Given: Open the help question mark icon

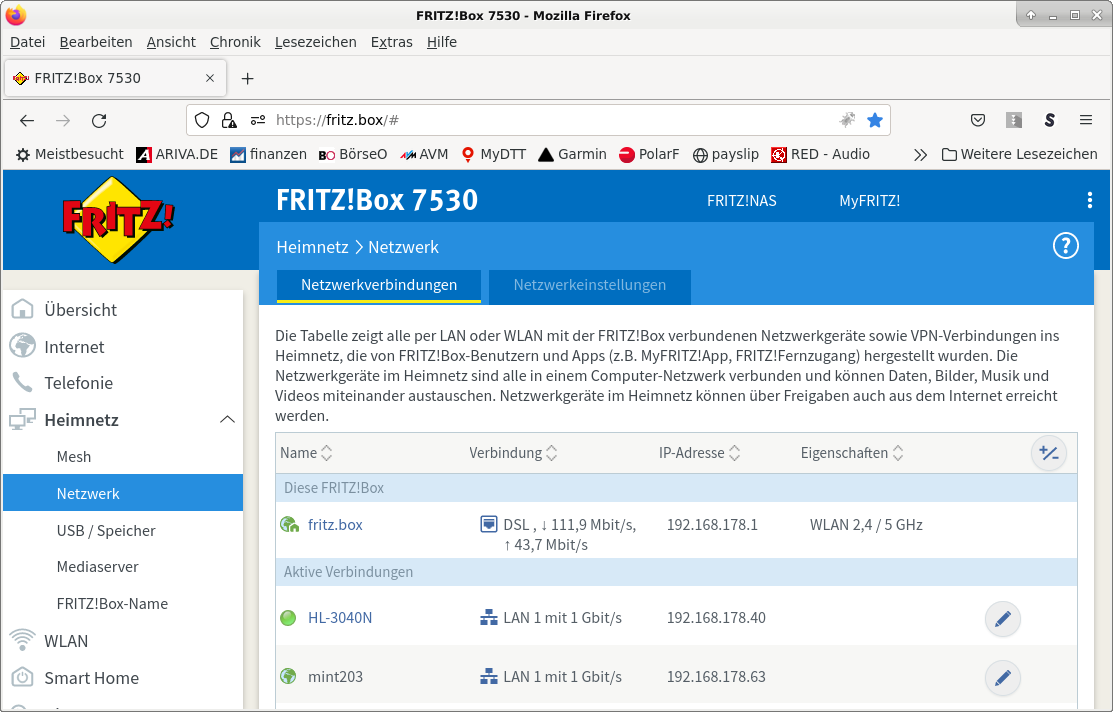Looking at the screenshot, I should (x=1065, y=246).
